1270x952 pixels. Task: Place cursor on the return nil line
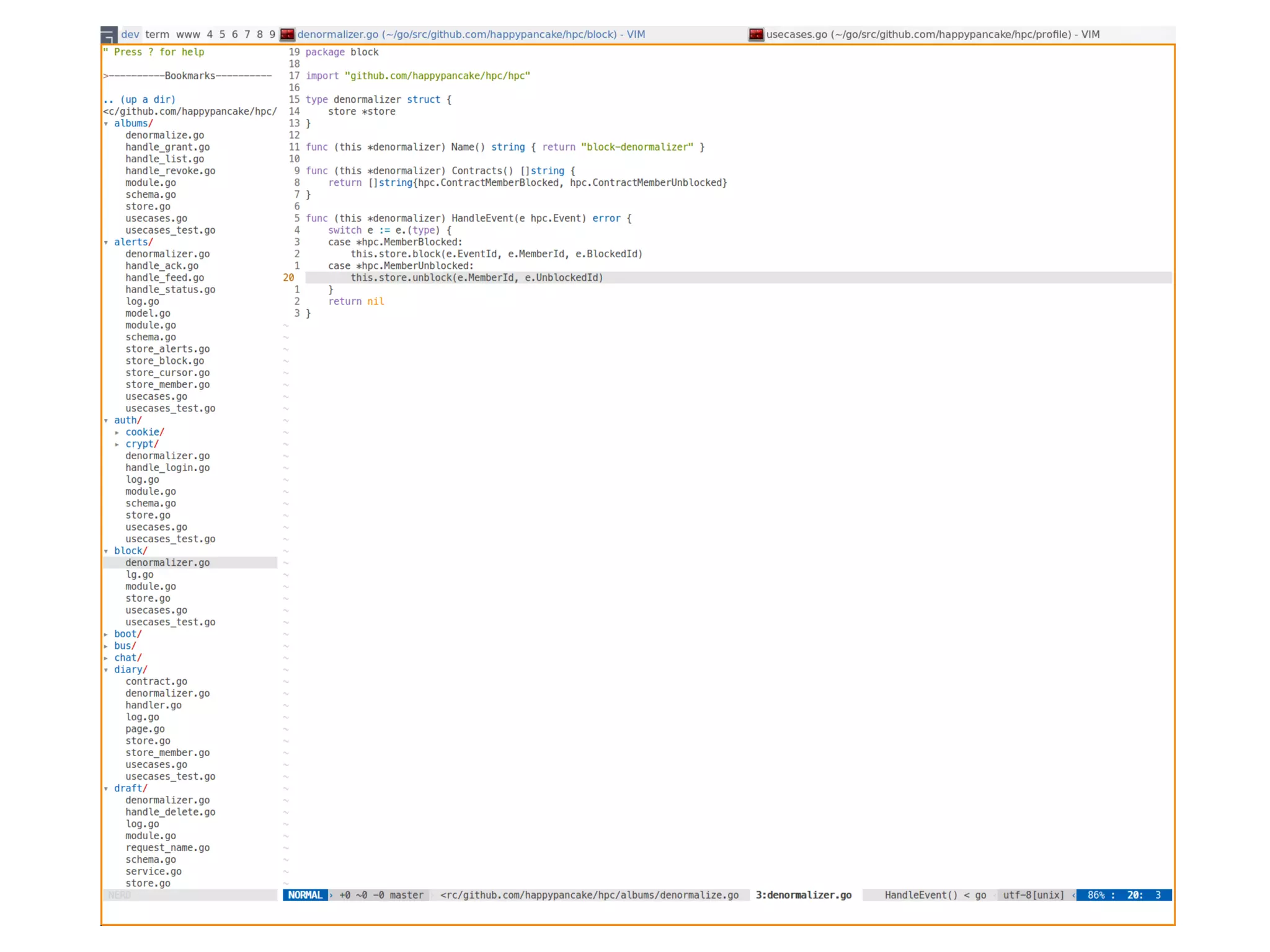[x=356, y=302]
